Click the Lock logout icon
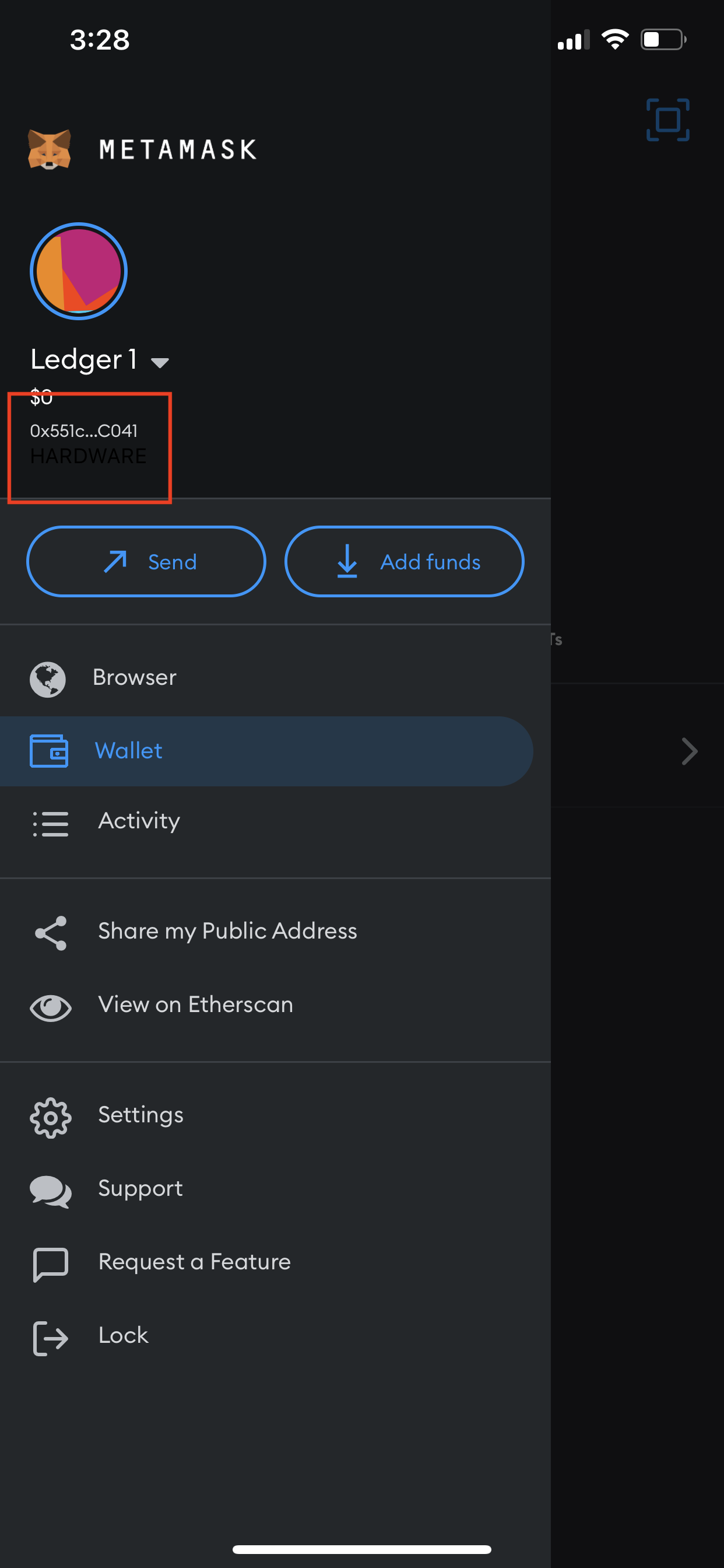This screenshot has height=1568, width=724. pos(51,1336)
